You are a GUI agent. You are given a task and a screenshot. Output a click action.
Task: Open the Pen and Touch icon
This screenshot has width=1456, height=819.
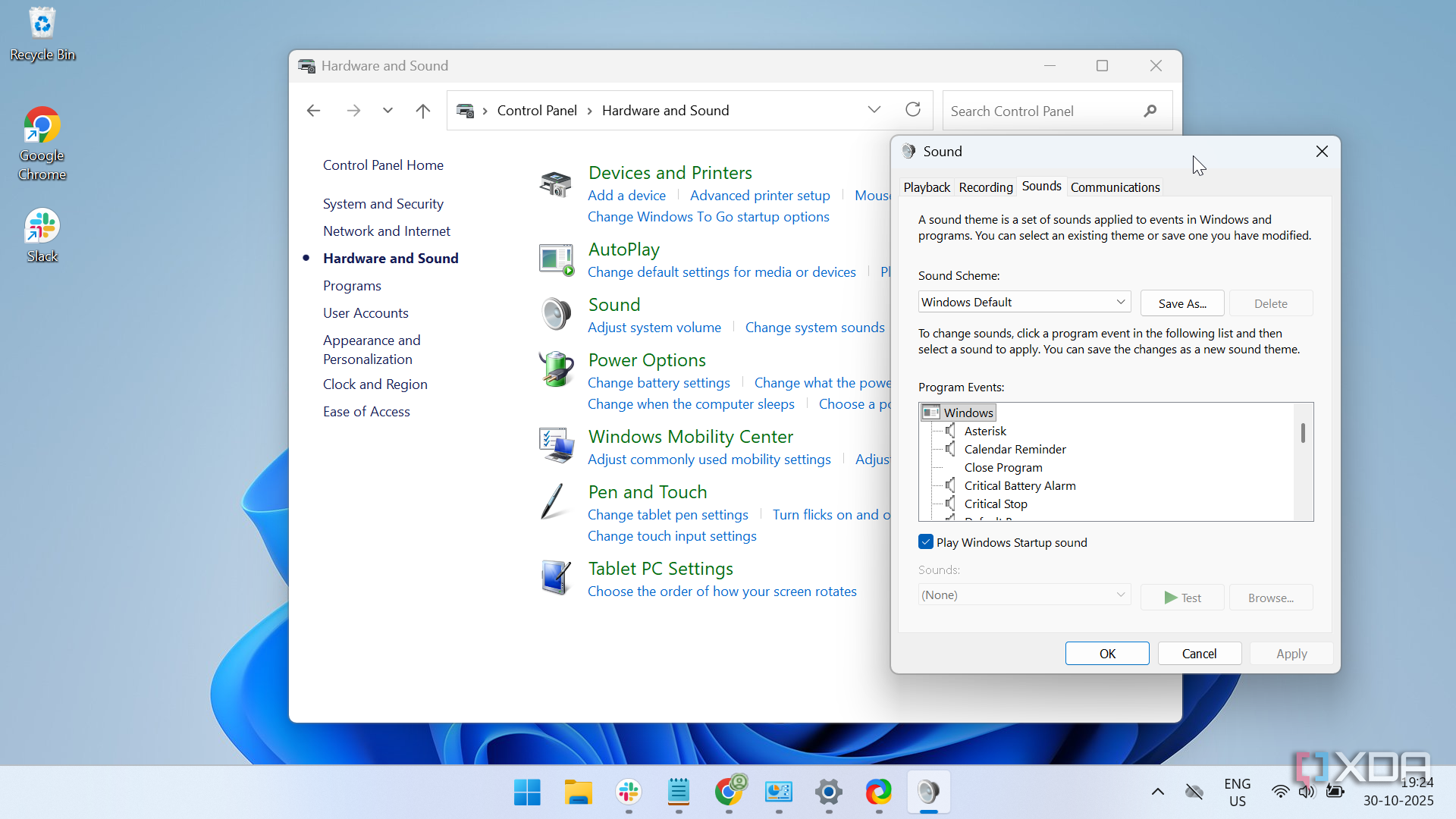click(x=552, y=501)
